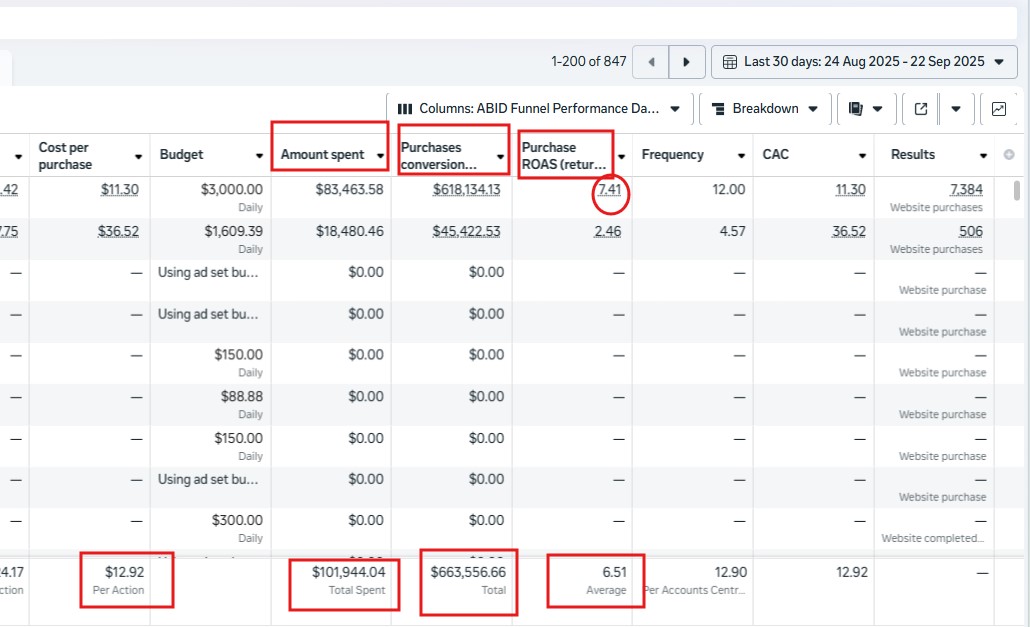
Task: Open Purchase ROAS column arrow
Action: [x=621, y=156]
